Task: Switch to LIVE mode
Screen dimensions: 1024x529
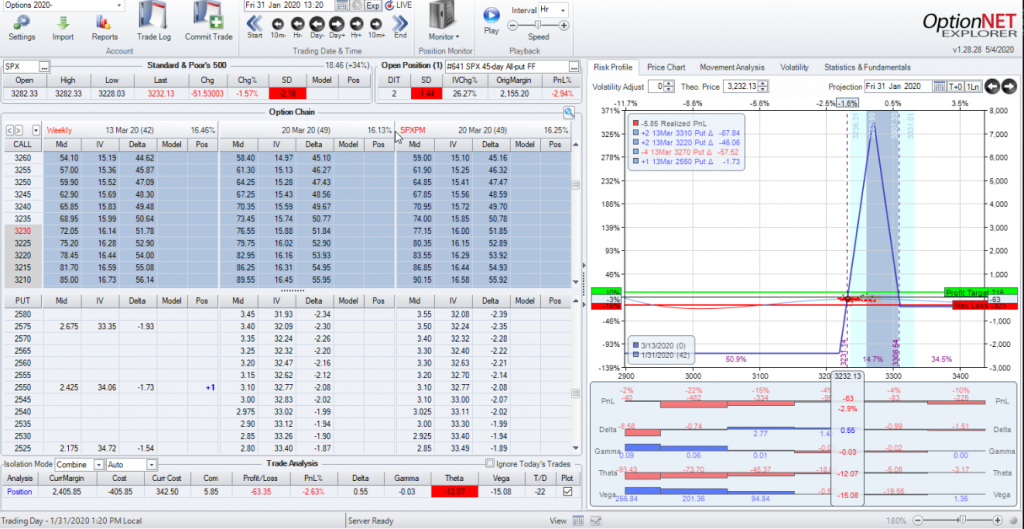Action: click(x=398, y=5)
